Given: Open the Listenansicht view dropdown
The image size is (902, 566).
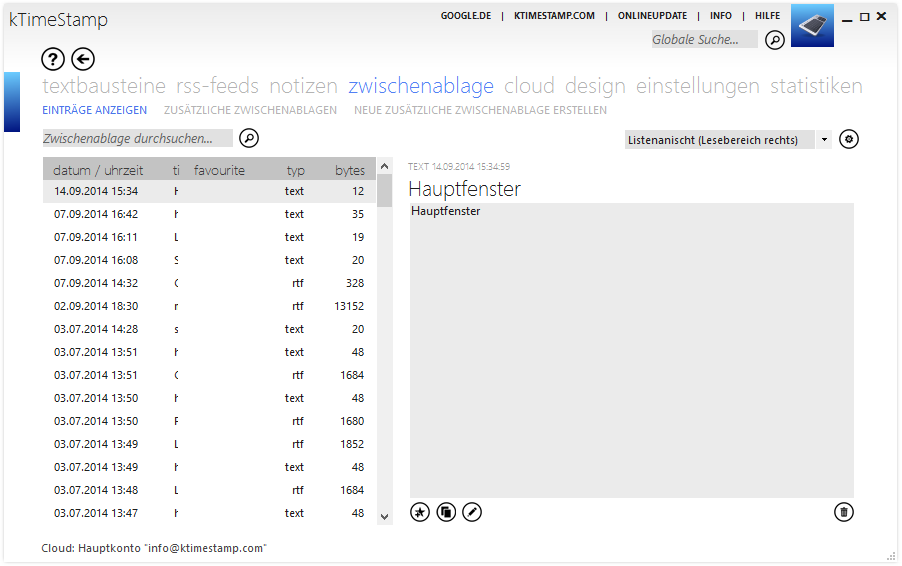Looking at the screenshot, I should [824, 140].
